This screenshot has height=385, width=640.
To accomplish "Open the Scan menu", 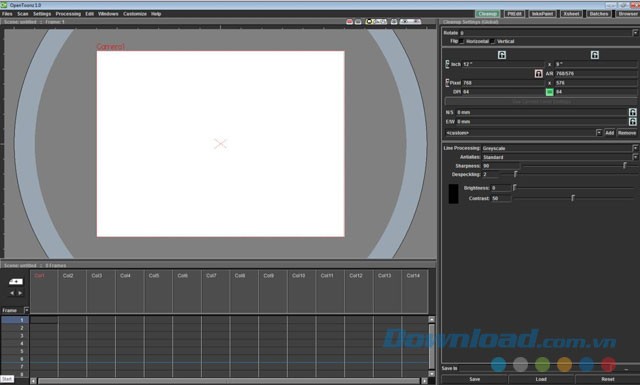I will pos(23,14).
